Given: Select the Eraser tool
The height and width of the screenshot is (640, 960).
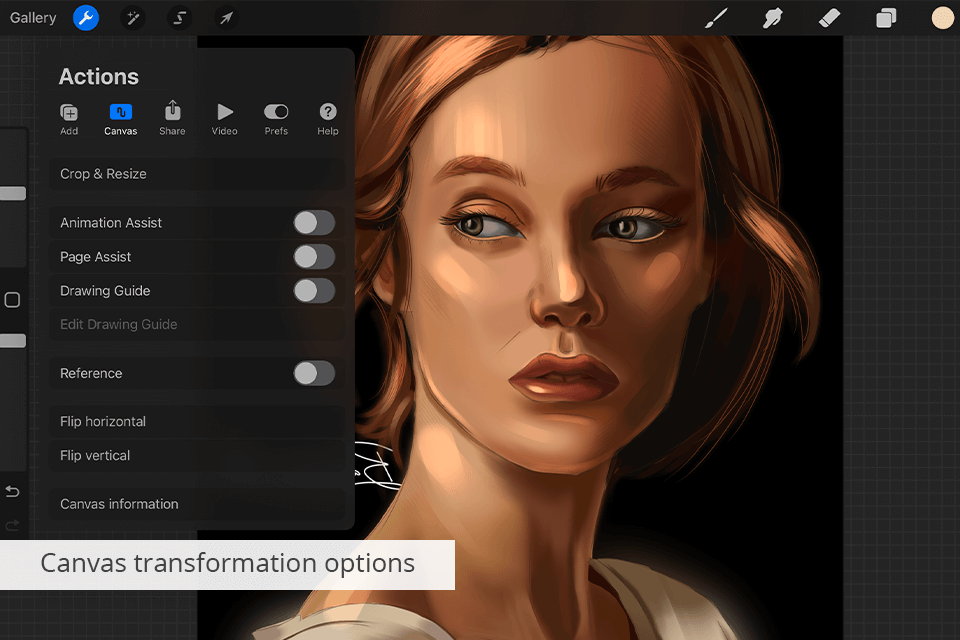Looking at the screenshot, I should coord(829,18).
